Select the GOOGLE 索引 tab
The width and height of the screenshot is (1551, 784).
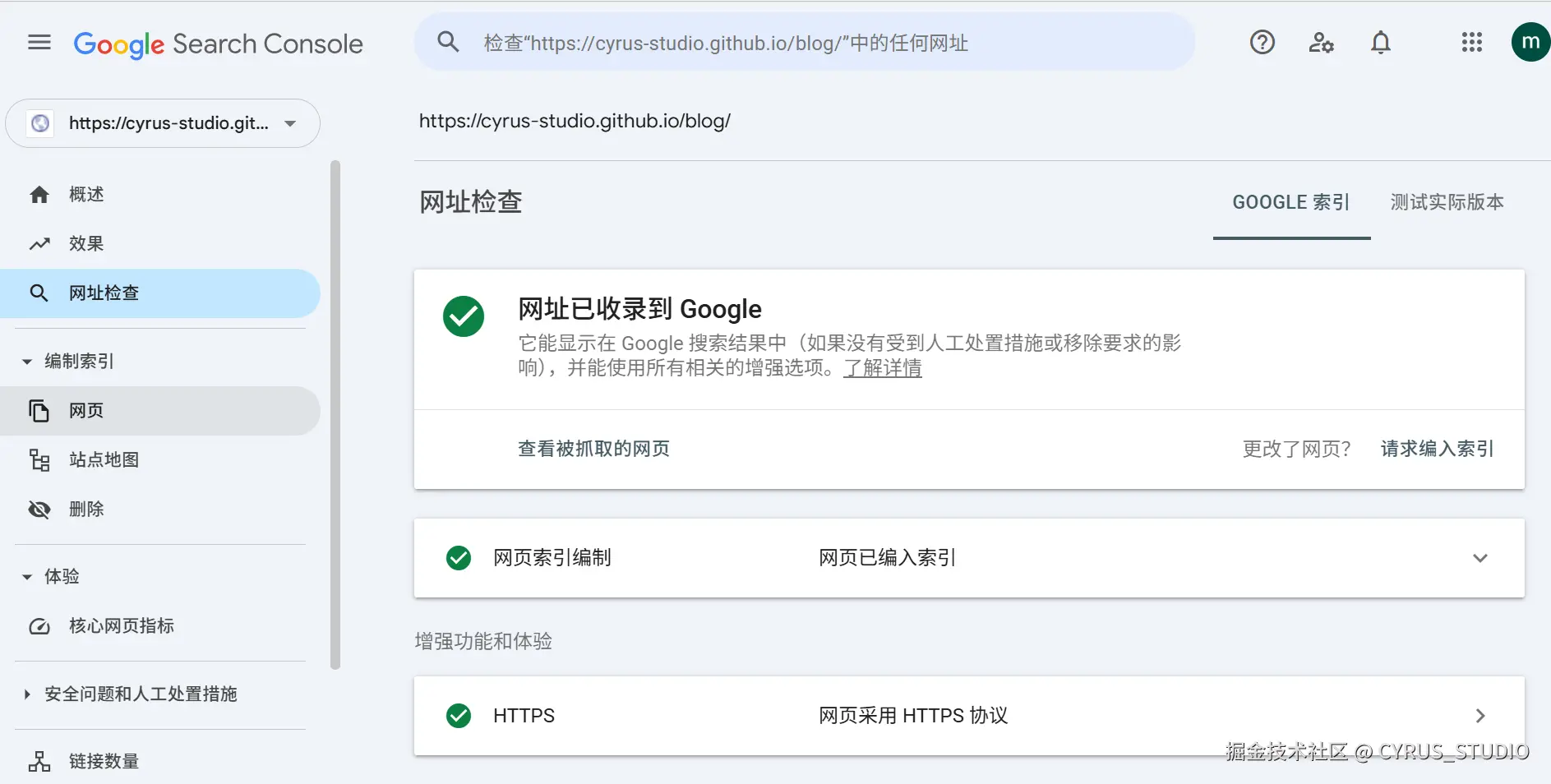[1290, 202]
